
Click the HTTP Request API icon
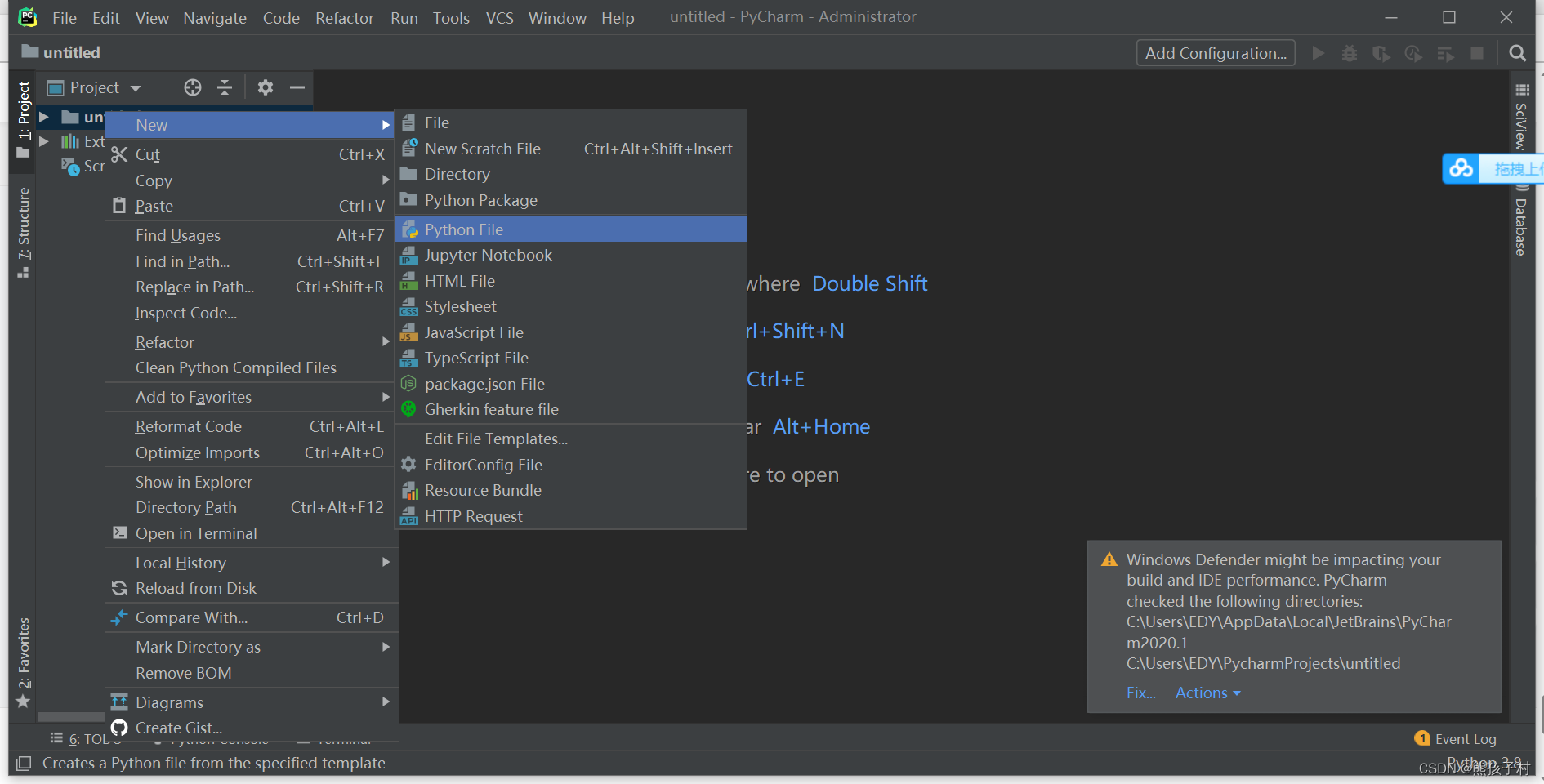coord(409,516)
